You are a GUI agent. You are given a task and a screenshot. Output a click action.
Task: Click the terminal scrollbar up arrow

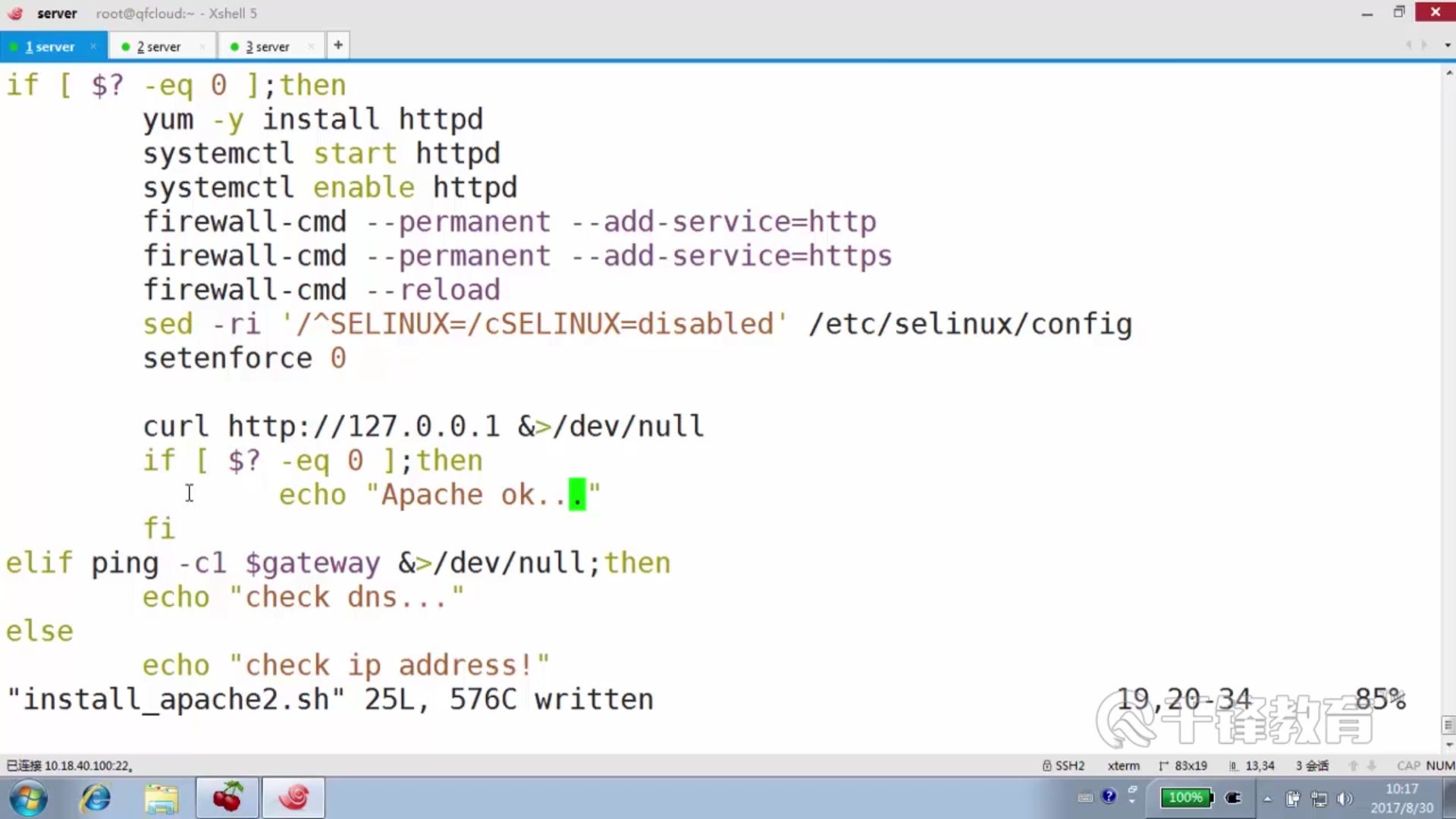point(1449,73)
